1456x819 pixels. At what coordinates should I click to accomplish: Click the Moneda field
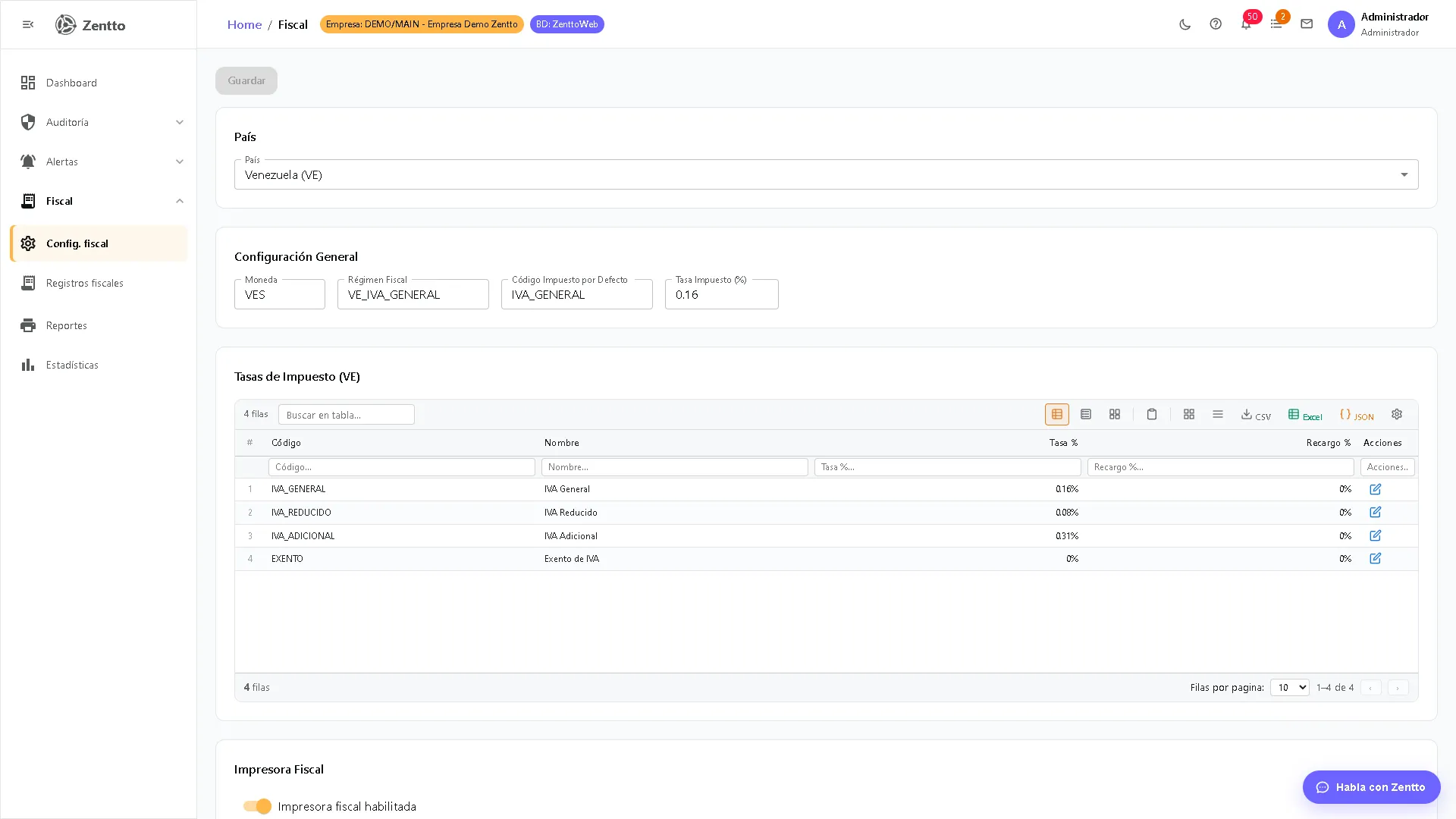tap(280, 294)
